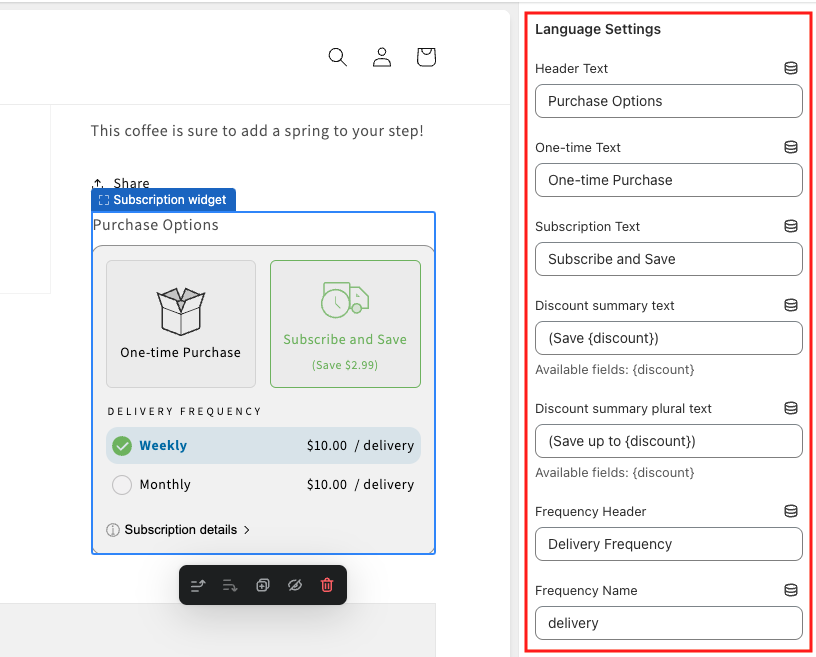Click the info icon next to Subscription details
Viewport: 816px width, 657px height.
point(113,530)
